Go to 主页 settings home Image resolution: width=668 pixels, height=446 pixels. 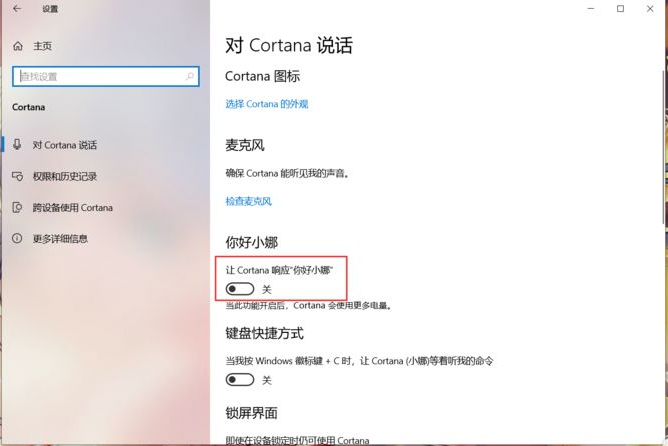click(42, 46)
